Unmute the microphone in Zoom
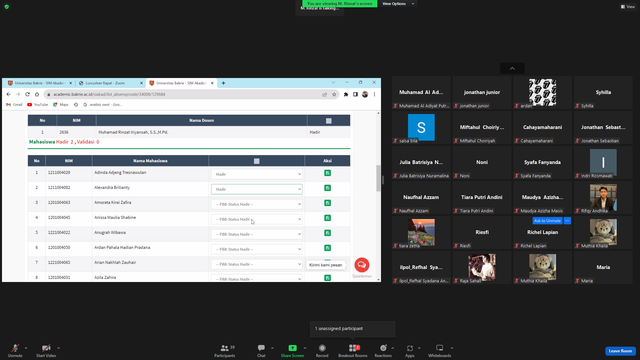 15,350
